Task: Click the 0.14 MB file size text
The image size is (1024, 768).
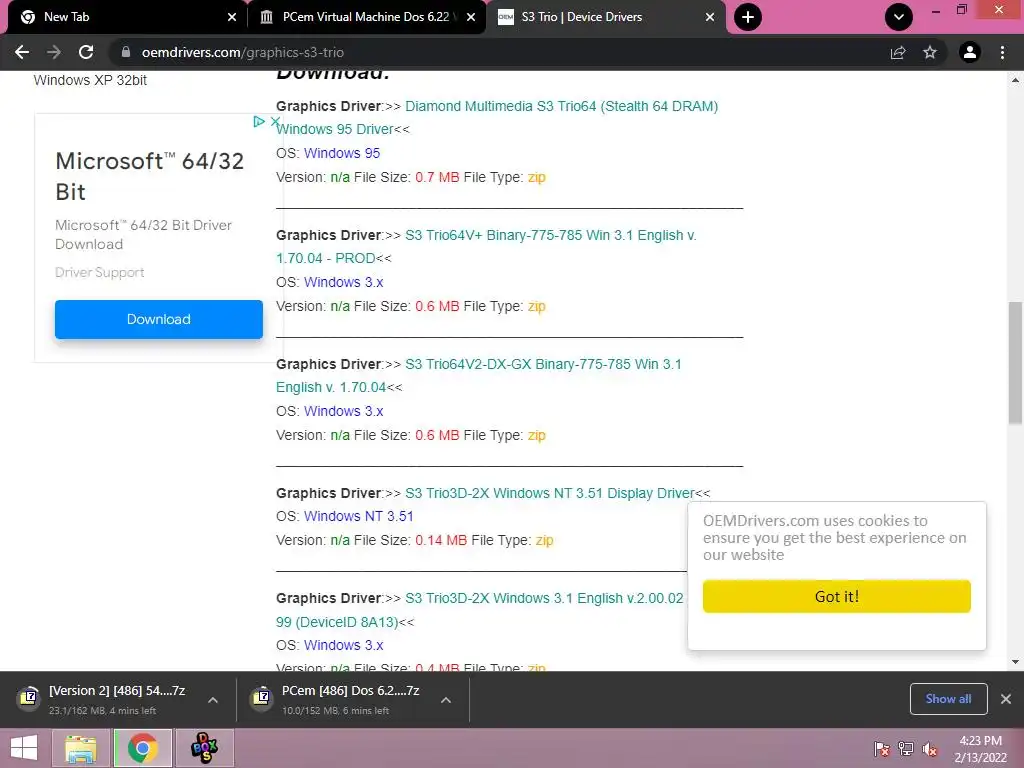Action: 441,540
